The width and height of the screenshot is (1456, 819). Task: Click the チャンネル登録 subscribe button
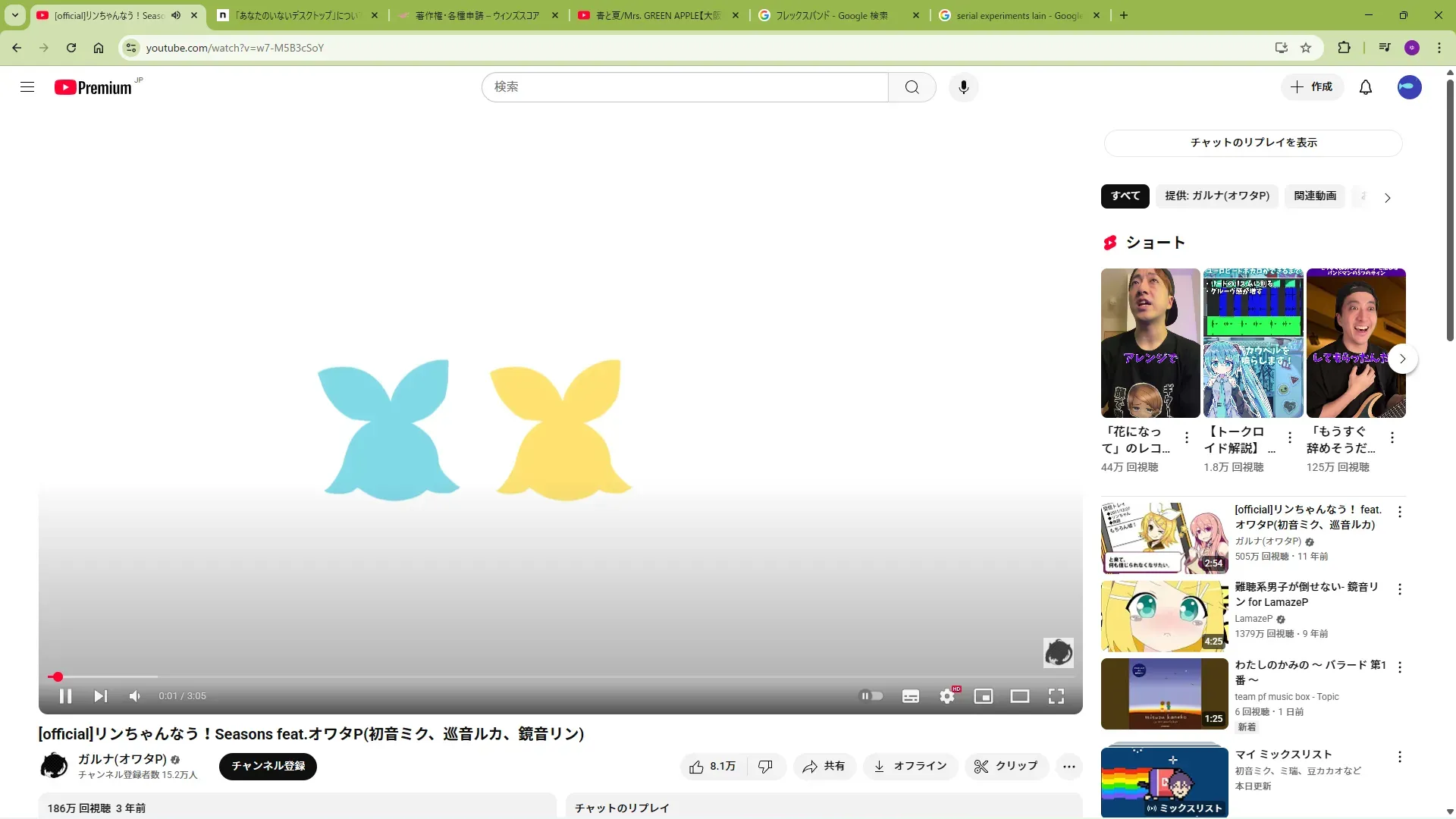point(268,767)
